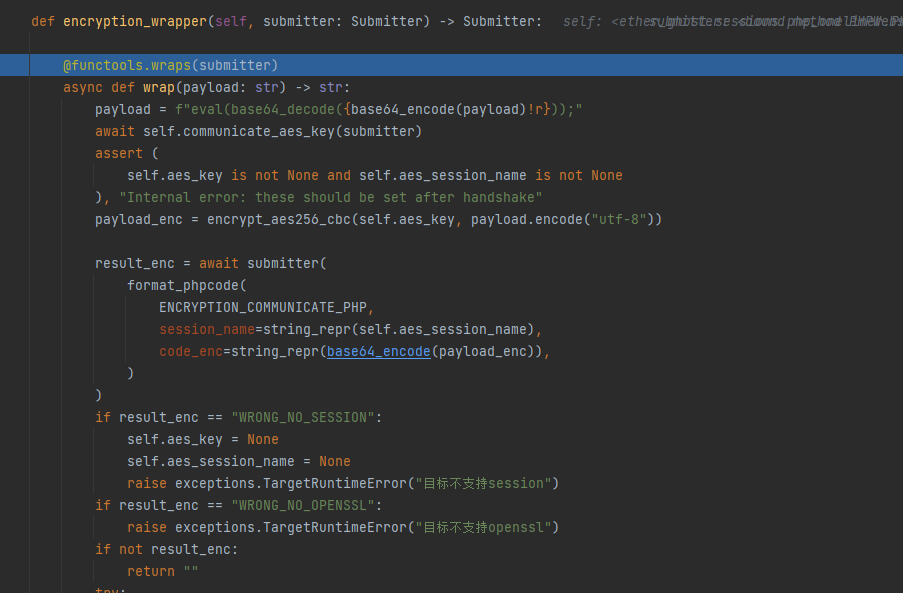Click the payload_enc variable being assigned
903x593 pixels.
139,219
